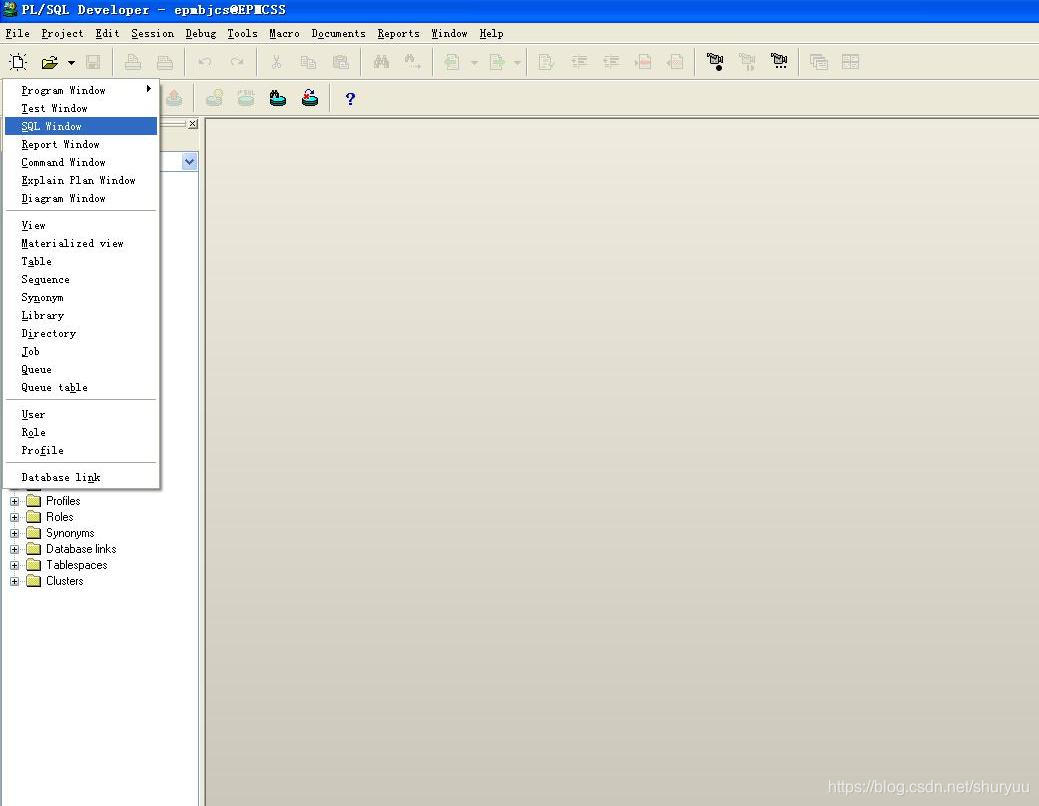Open the object browser filter combo box
Screen dimensions: 1039x806
point(190,162)
